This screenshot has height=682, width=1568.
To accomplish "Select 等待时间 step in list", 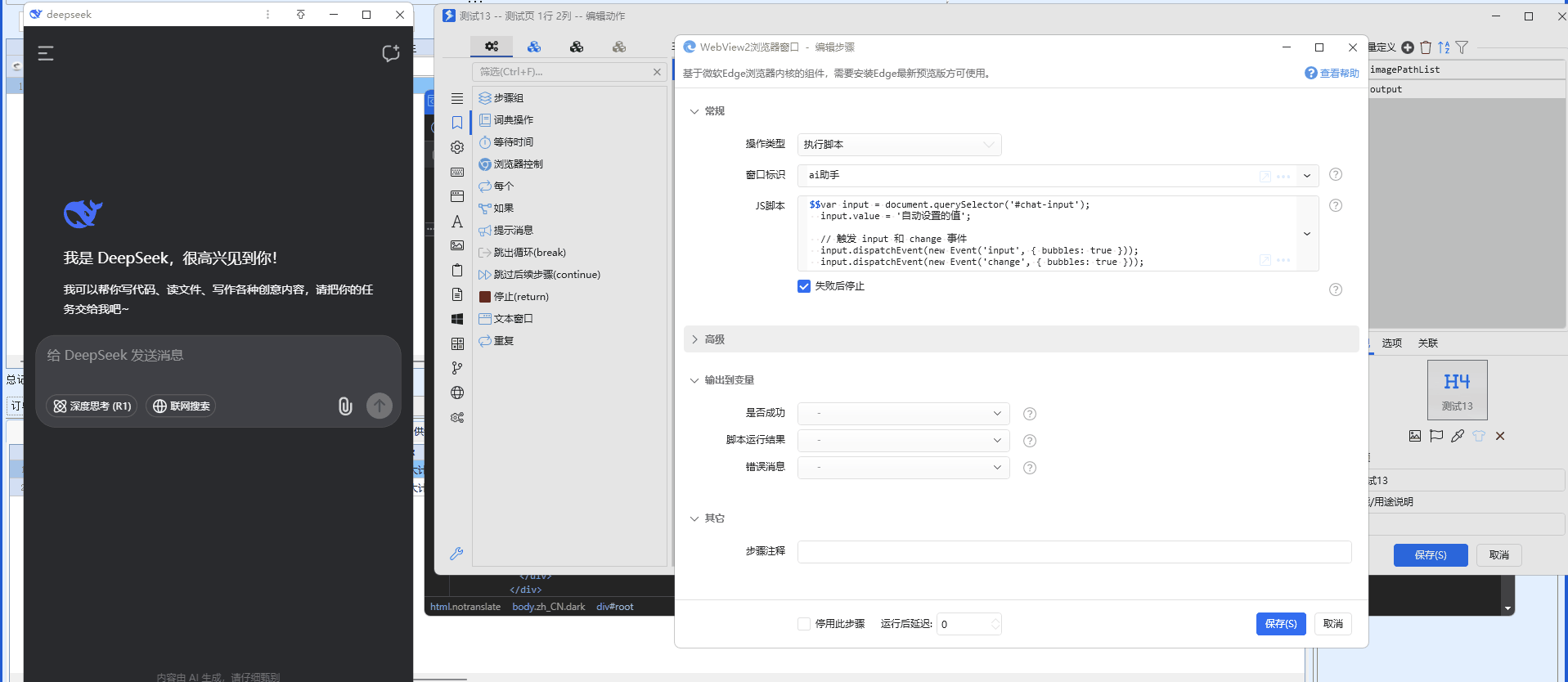I will pyautogui.click(x=505, y=142).
